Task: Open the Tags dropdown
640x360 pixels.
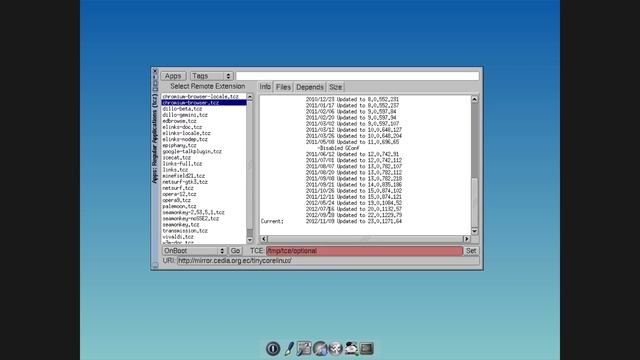Action: pyautogui.click(x=211, y=76)
